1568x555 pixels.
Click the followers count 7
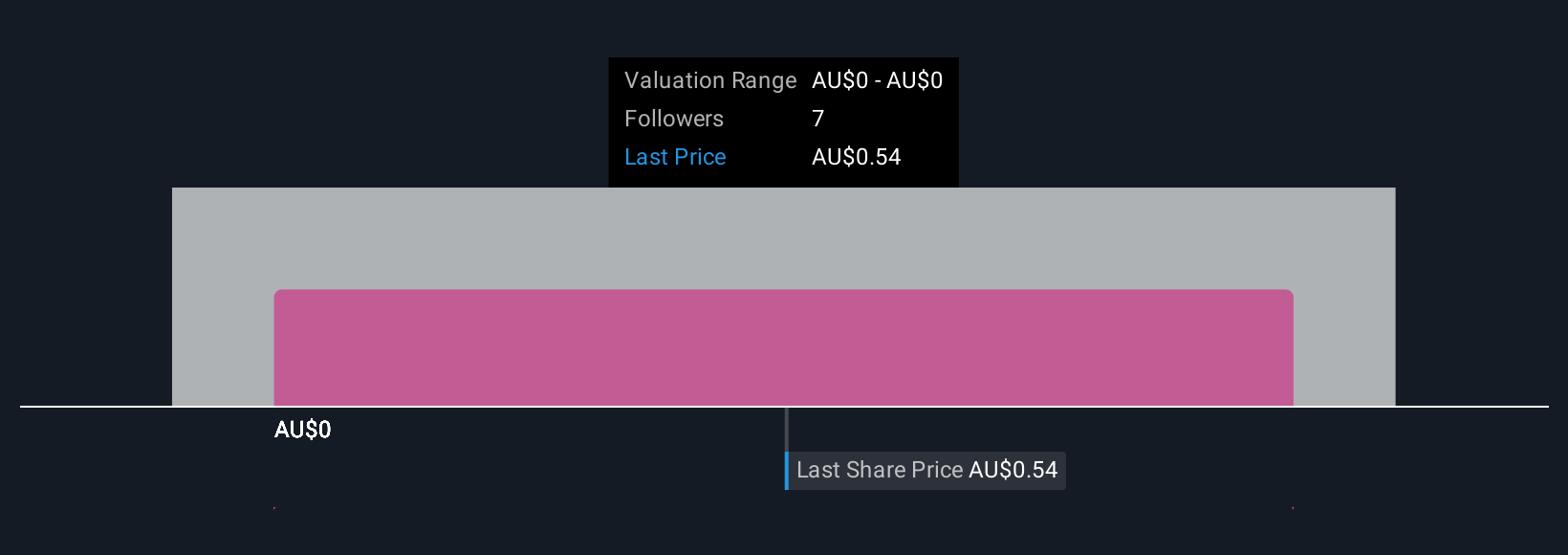click(817, 119)
